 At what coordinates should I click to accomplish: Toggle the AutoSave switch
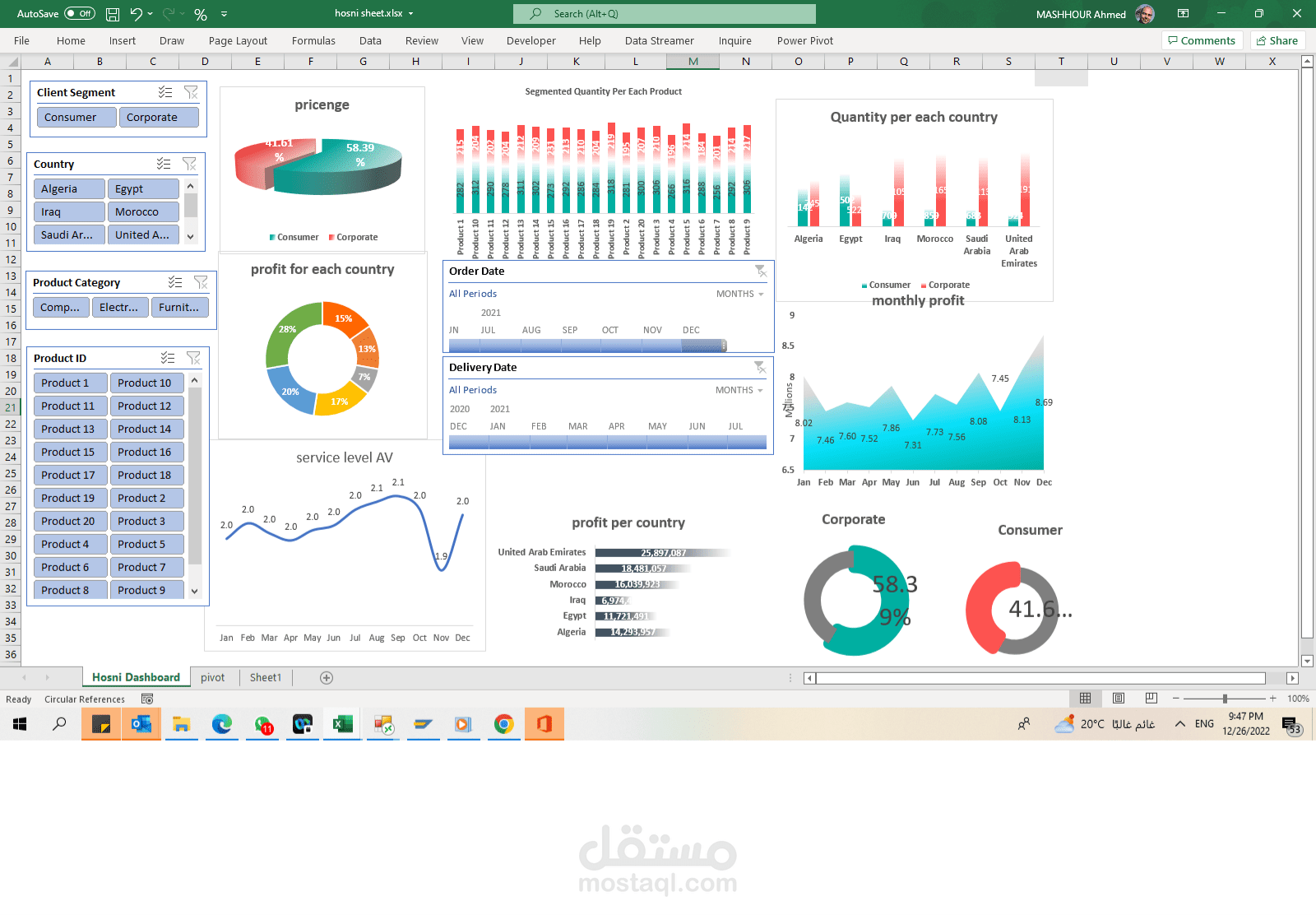click(x=80, y=14)
